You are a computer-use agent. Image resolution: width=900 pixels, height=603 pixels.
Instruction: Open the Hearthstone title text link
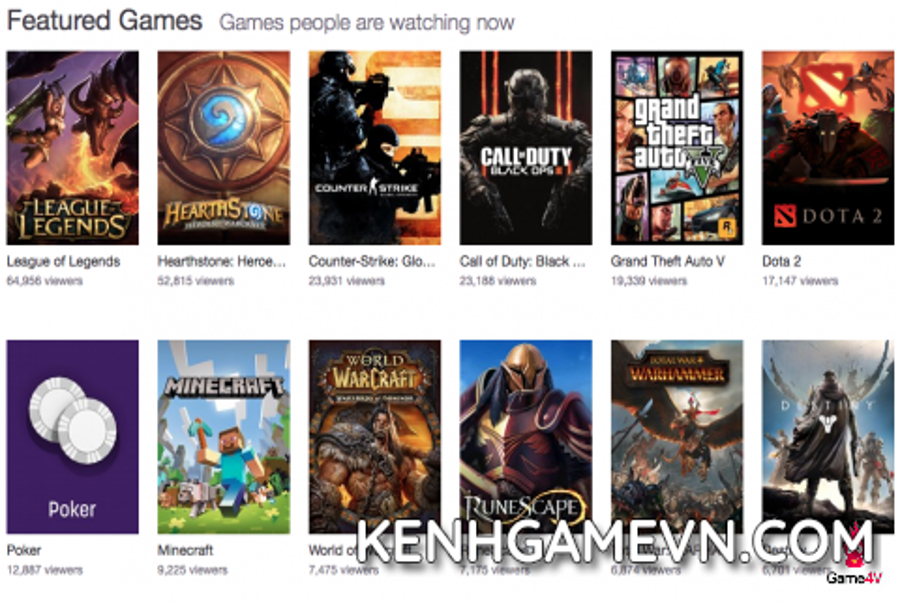tap(222, 262)
